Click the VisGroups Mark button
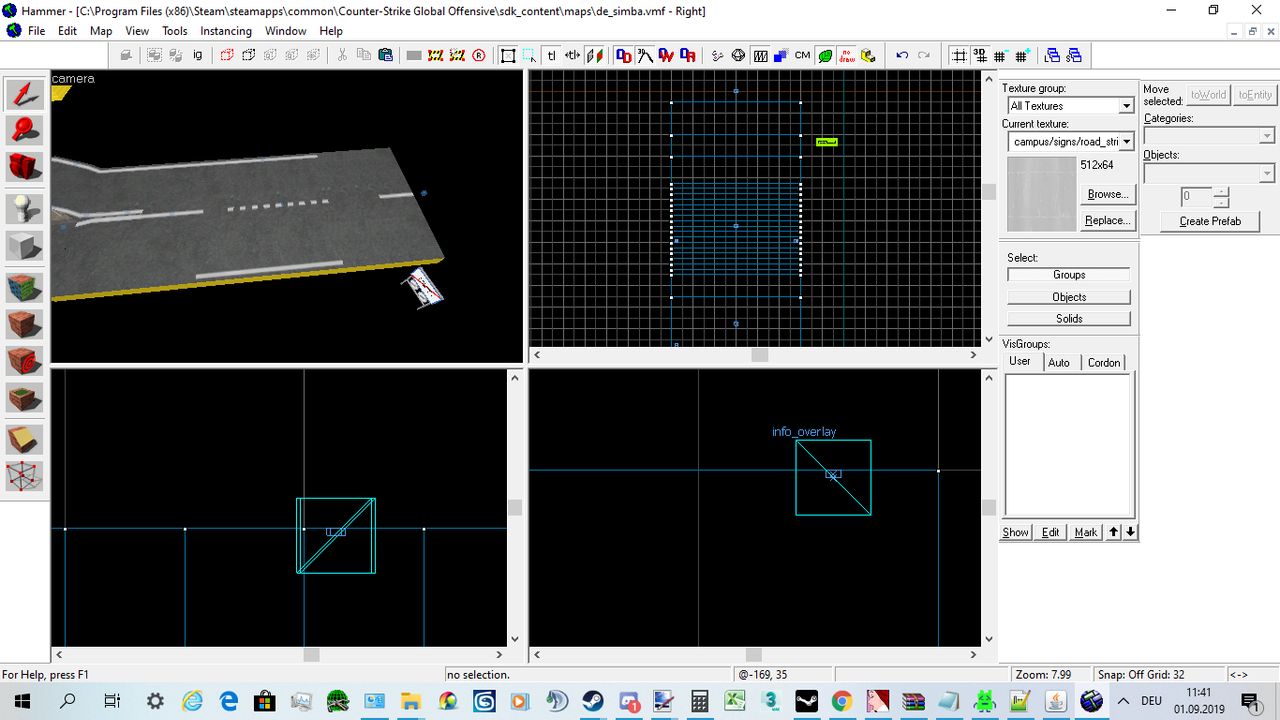The height and width of the screenshot is (720, 1280). pyautogui.click(x=1086, y=532)
